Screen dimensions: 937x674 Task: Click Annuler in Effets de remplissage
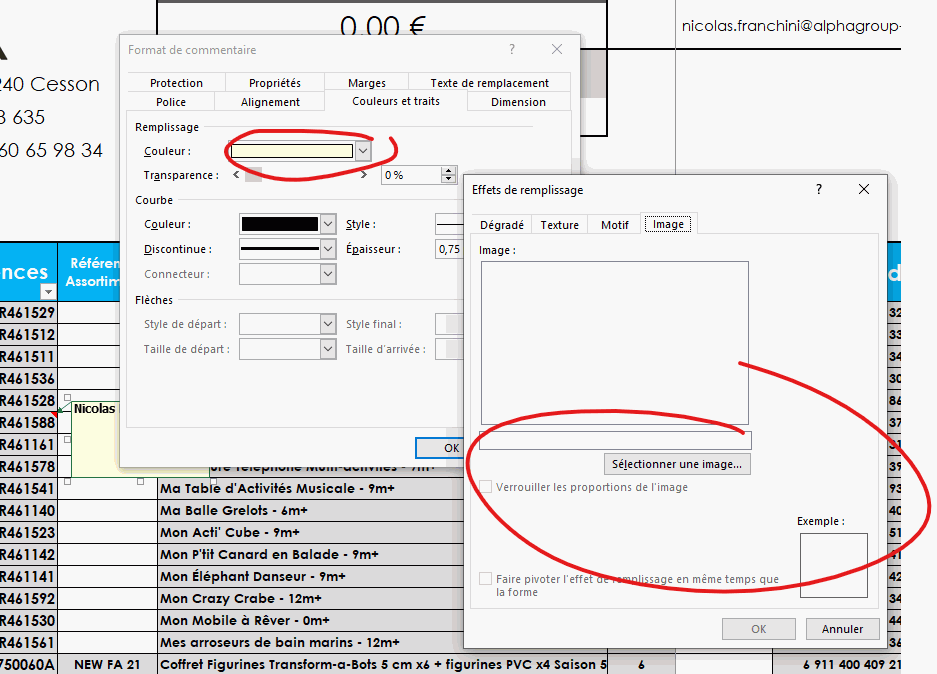coord(842,629)
